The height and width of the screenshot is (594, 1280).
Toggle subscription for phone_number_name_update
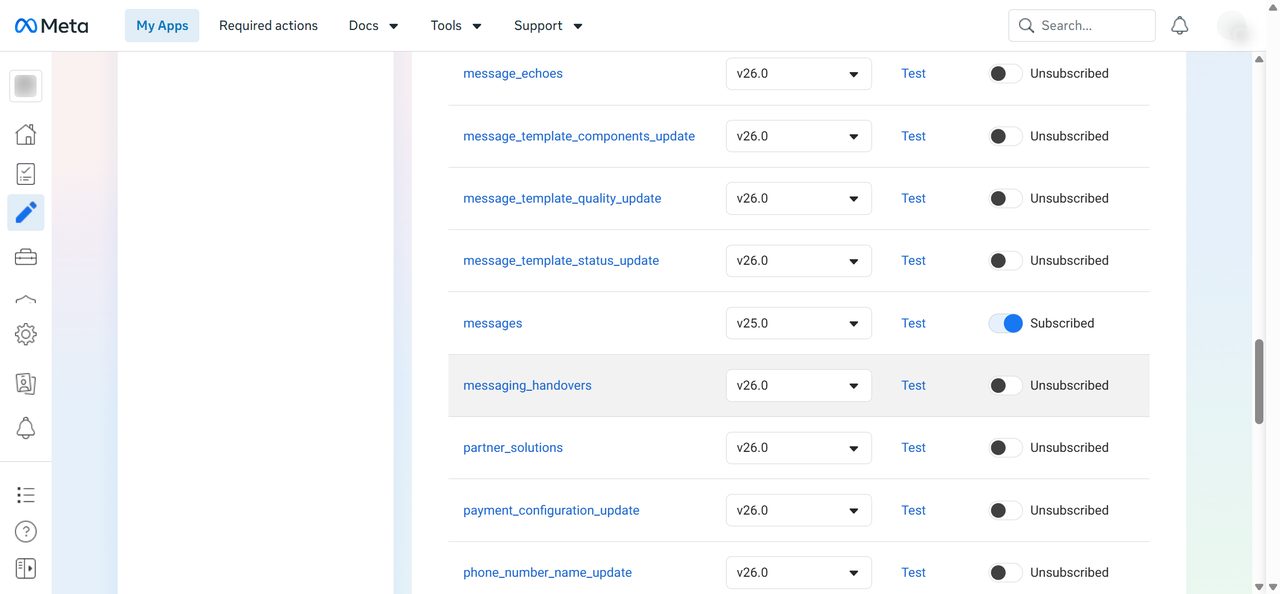(1005, 573)
